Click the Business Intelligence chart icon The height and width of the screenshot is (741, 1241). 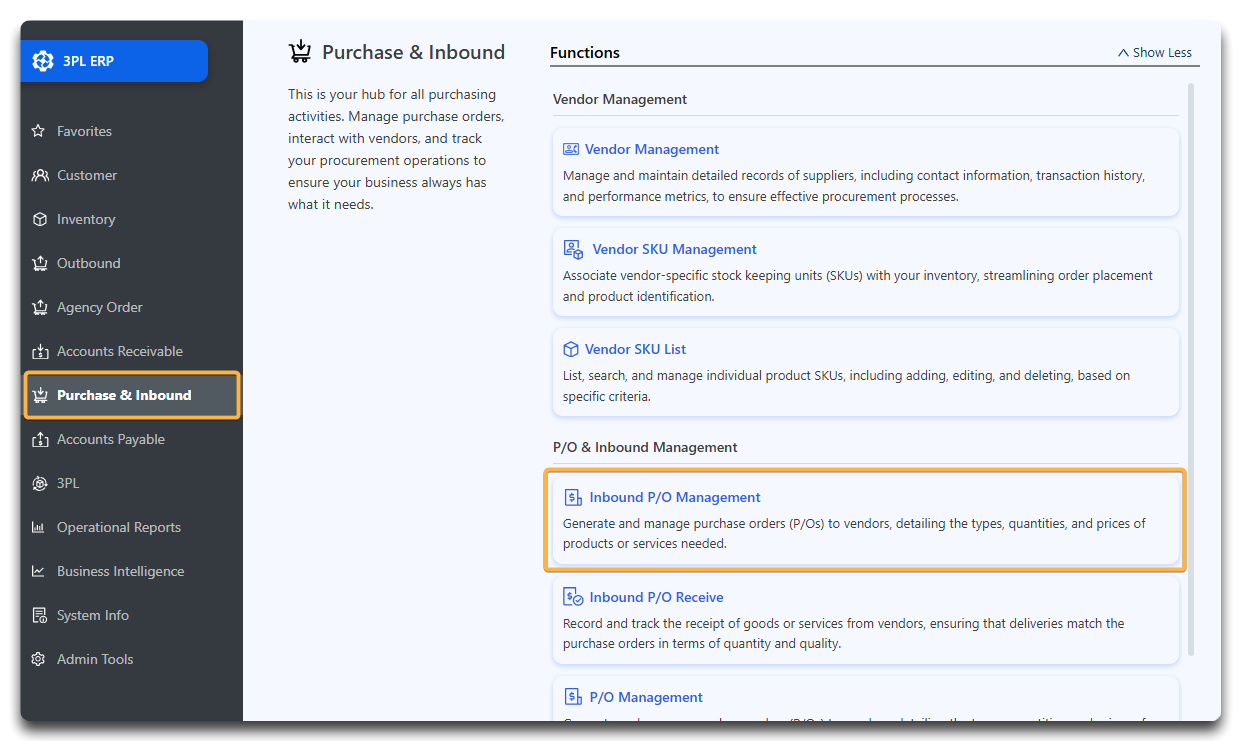tap(39, 571)
